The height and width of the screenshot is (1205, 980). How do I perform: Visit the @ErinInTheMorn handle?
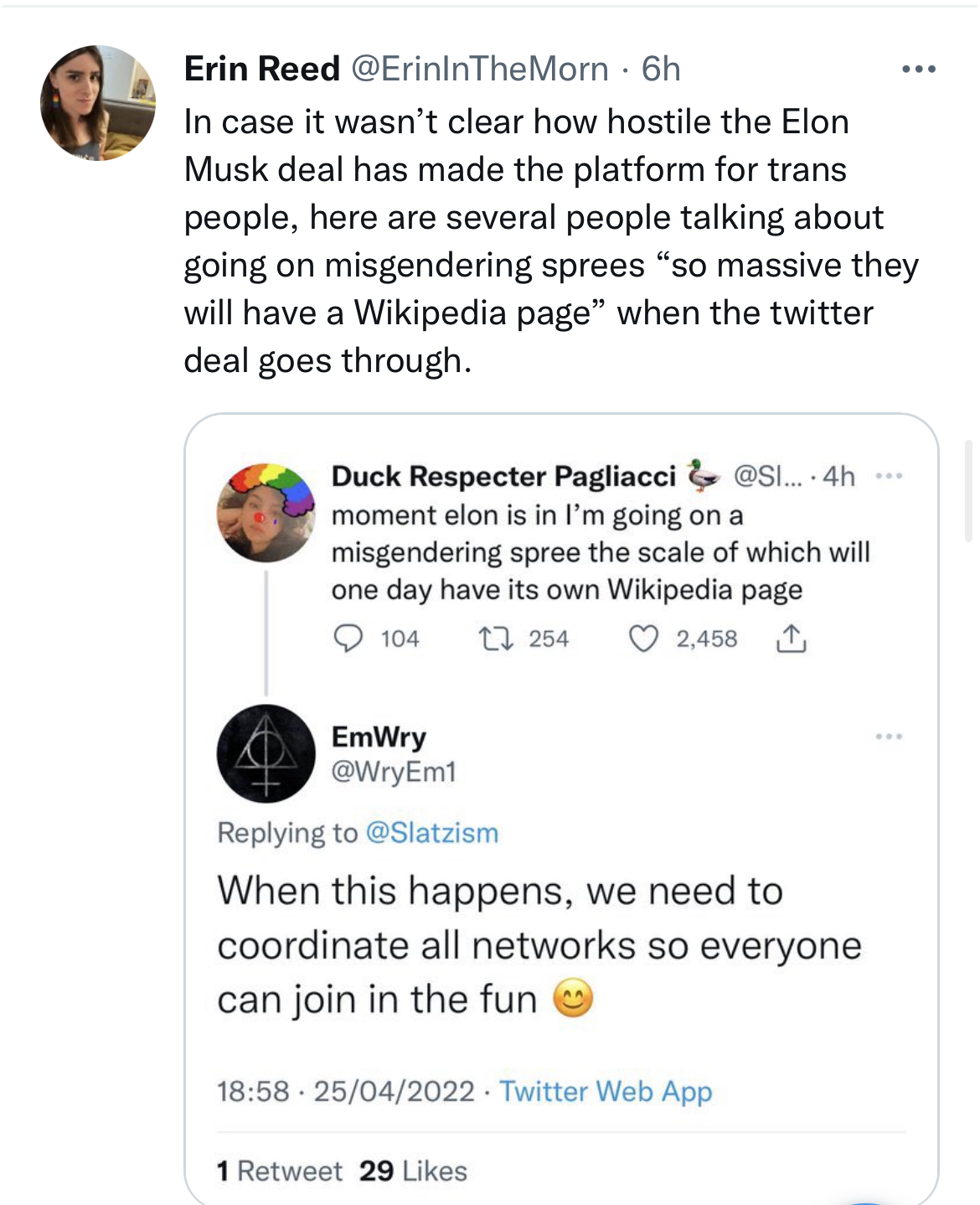point(479,69)
